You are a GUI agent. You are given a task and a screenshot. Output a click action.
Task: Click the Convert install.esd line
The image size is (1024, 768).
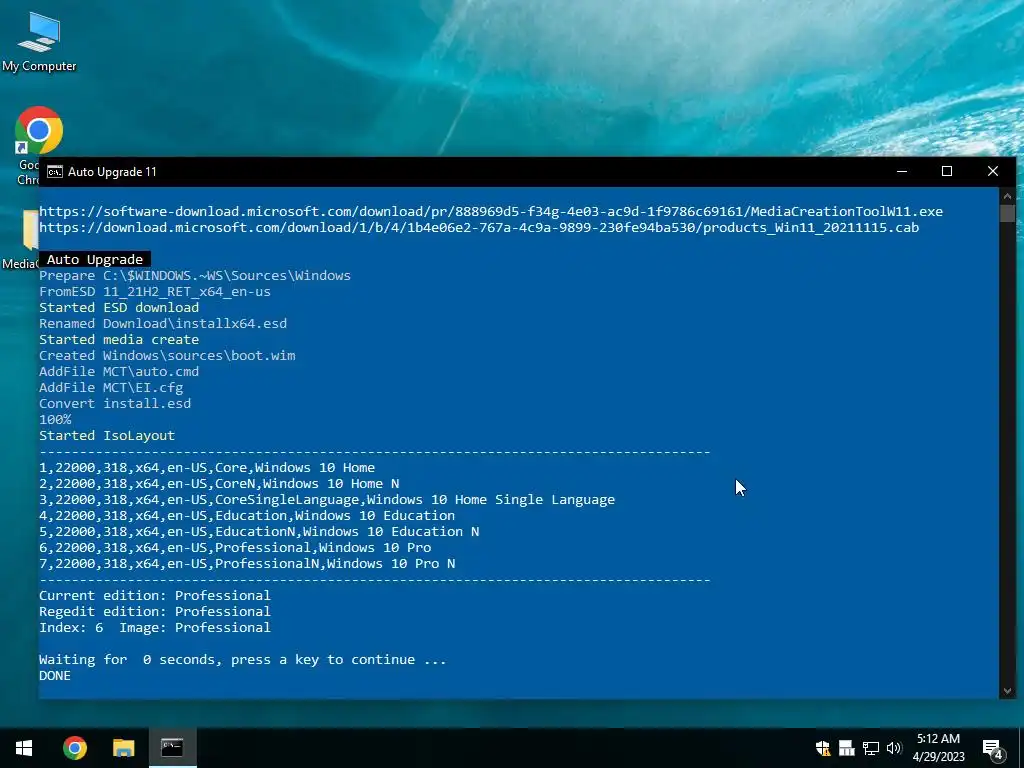tap(115, 404)
